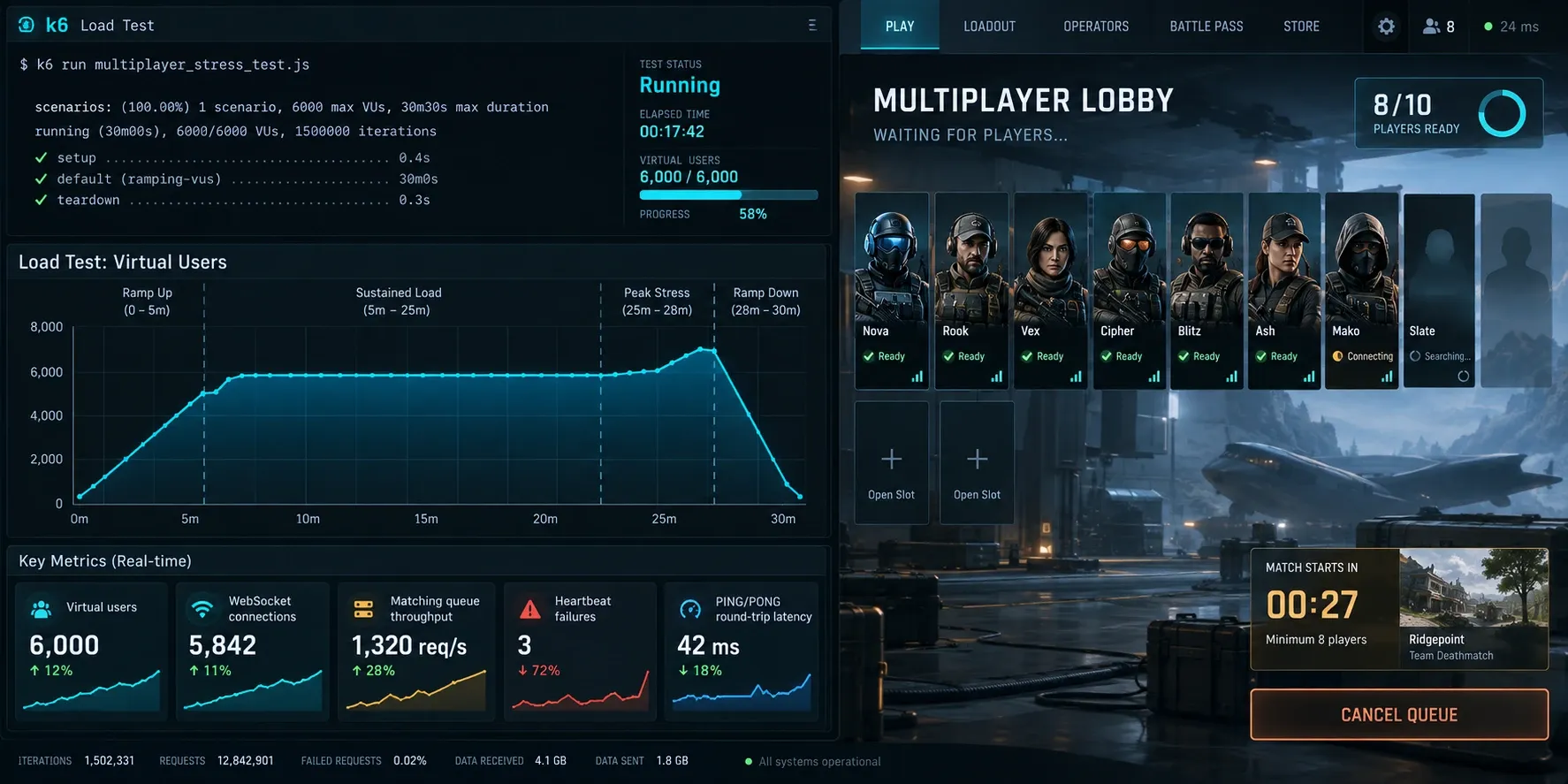Open the k6 Load Test panel menu
The width and height of the screenshot is (1568, 784).
point(812,25)
